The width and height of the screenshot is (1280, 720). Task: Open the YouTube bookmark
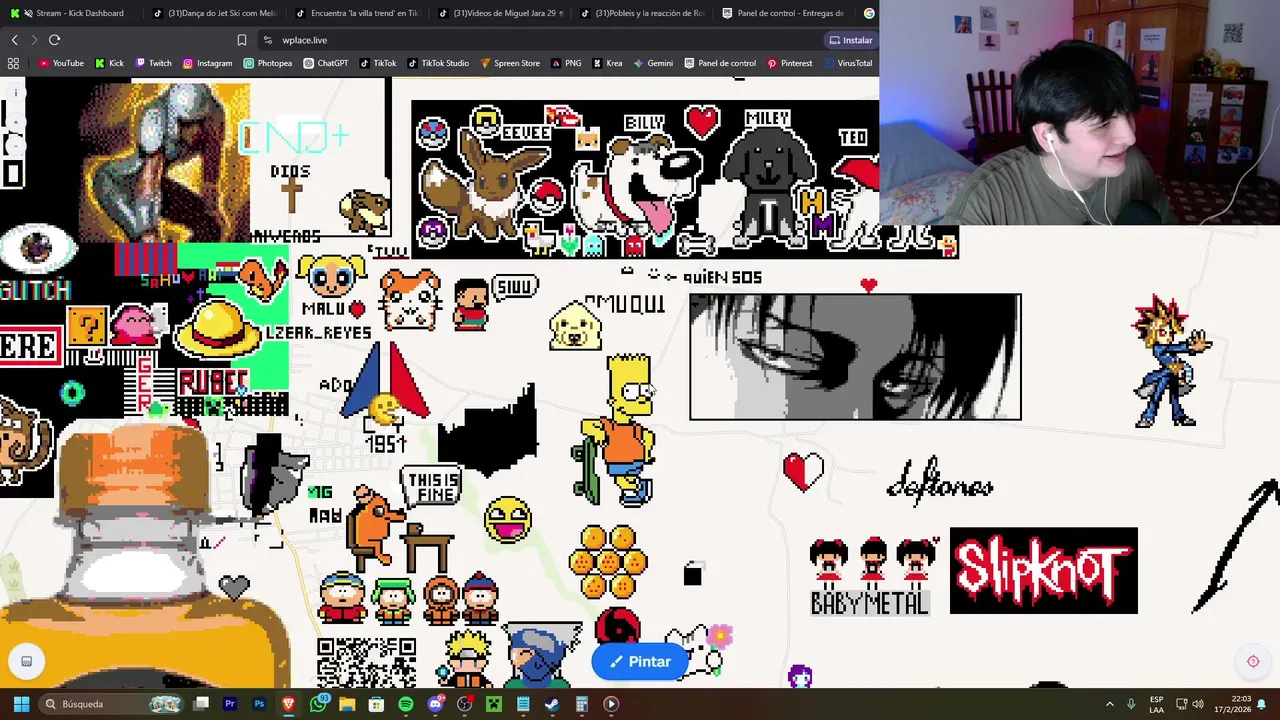[x=61, y=63]
